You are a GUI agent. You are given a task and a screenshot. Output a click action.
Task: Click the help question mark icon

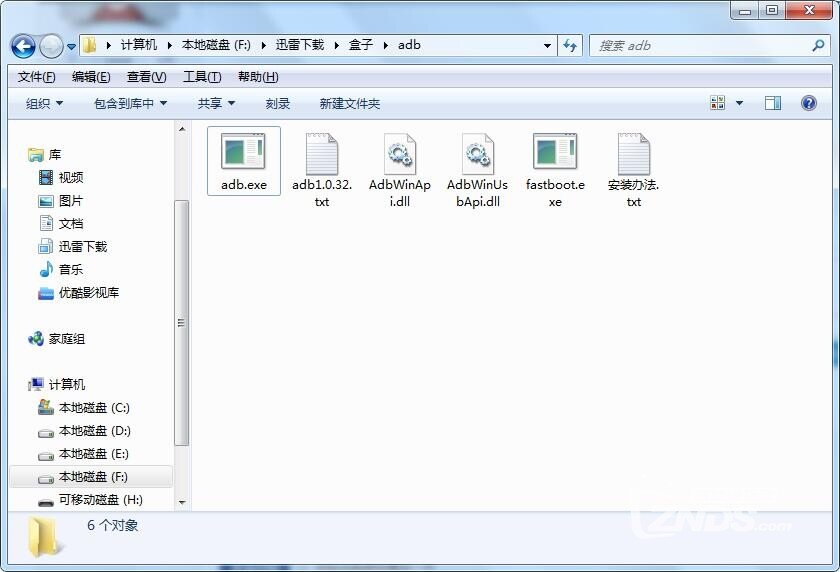(x=809, y=103)
